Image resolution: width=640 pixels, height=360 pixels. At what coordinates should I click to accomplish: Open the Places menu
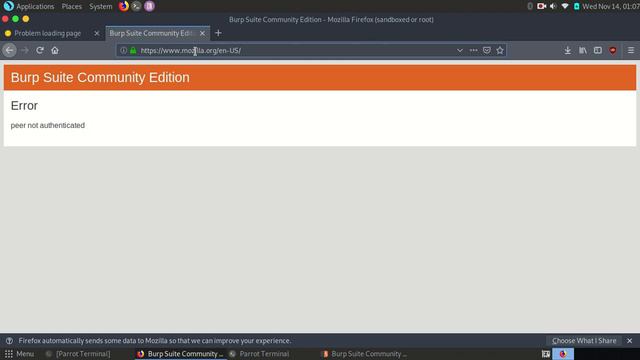pyautogui.click(x=71, y=6)
